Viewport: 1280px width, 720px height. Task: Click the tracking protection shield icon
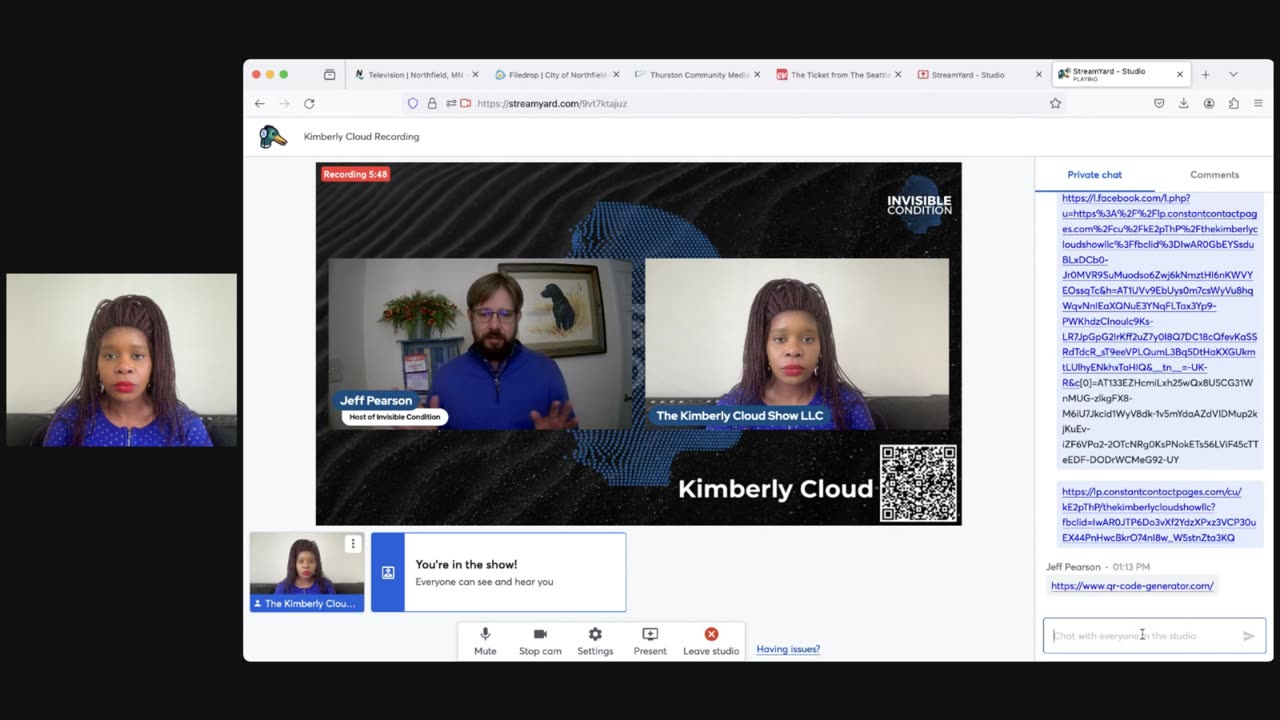[412, 103]
